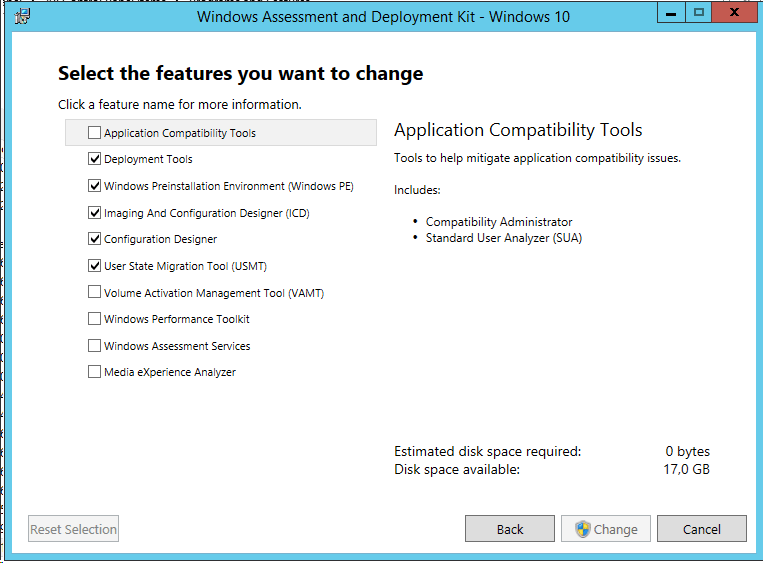Image resolution: width=763 pixels, height=563 pixels.
Task: Click the installer icon in title bar
Action: click(x=22, y=17)
